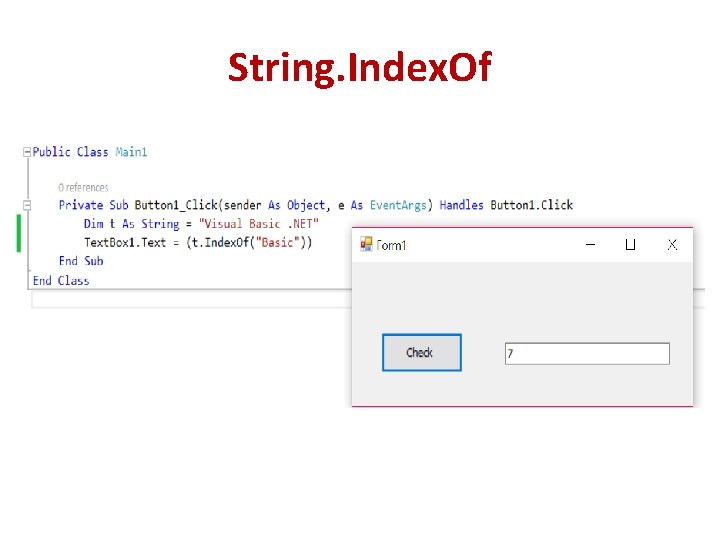Click the 'String.IndexOf' slide title

point(360,68)
